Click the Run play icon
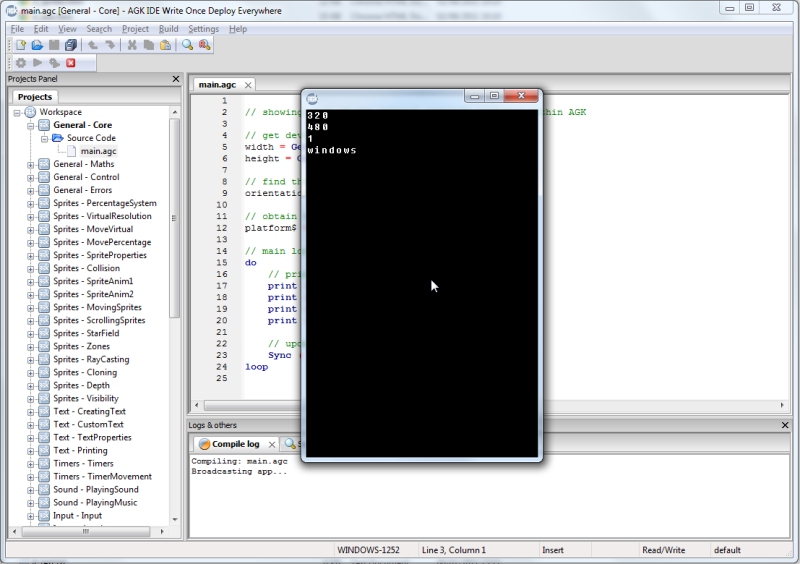This screenshot has height=564, width=800. pos(37,63)
